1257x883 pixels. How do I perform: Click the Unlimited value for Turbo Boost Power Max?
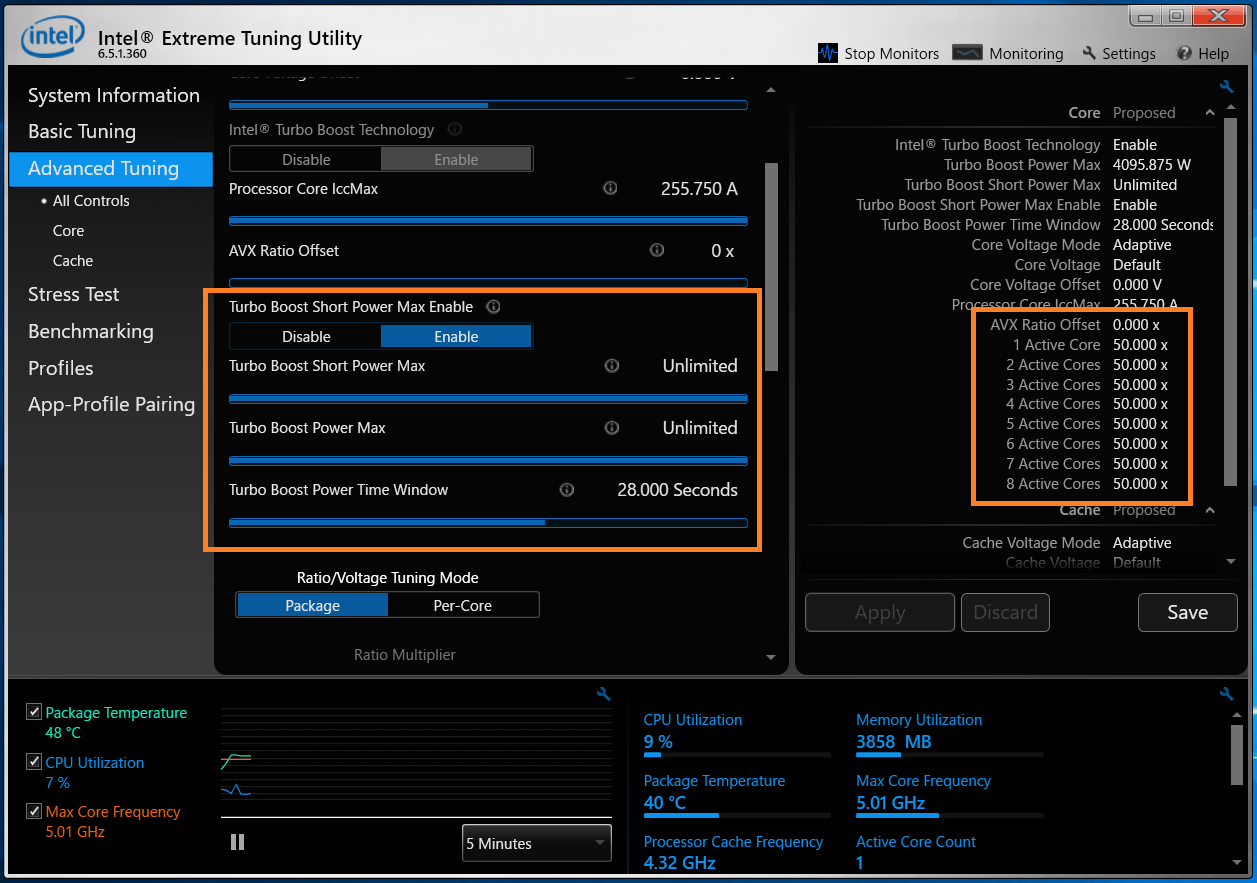coord(700,428)
